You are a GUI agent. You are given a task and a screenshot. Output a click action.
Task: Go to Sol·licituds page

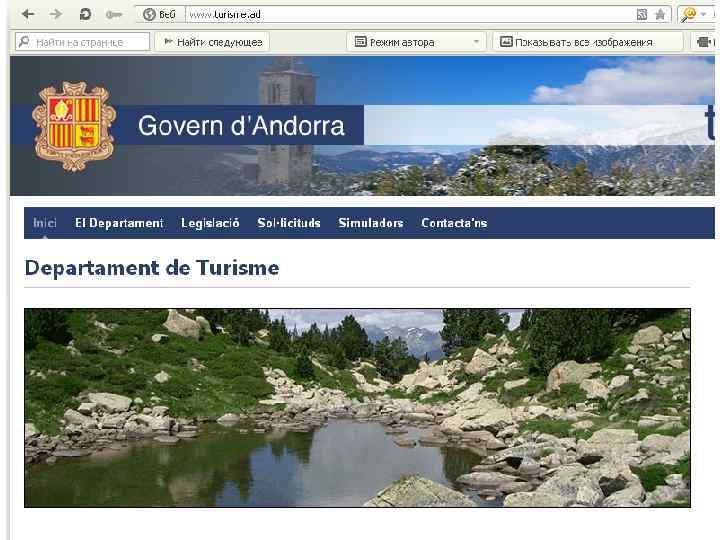289,223
